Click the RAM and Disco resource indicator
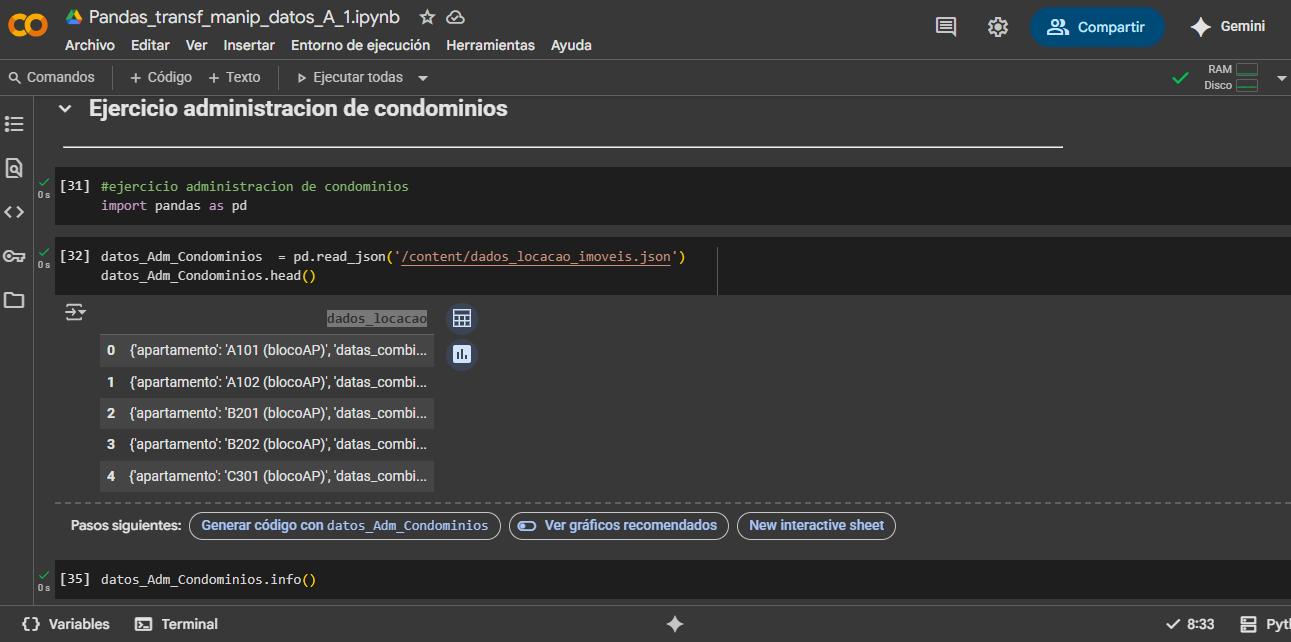Viewport: 1291px width, 642px height. (1230, 77)
